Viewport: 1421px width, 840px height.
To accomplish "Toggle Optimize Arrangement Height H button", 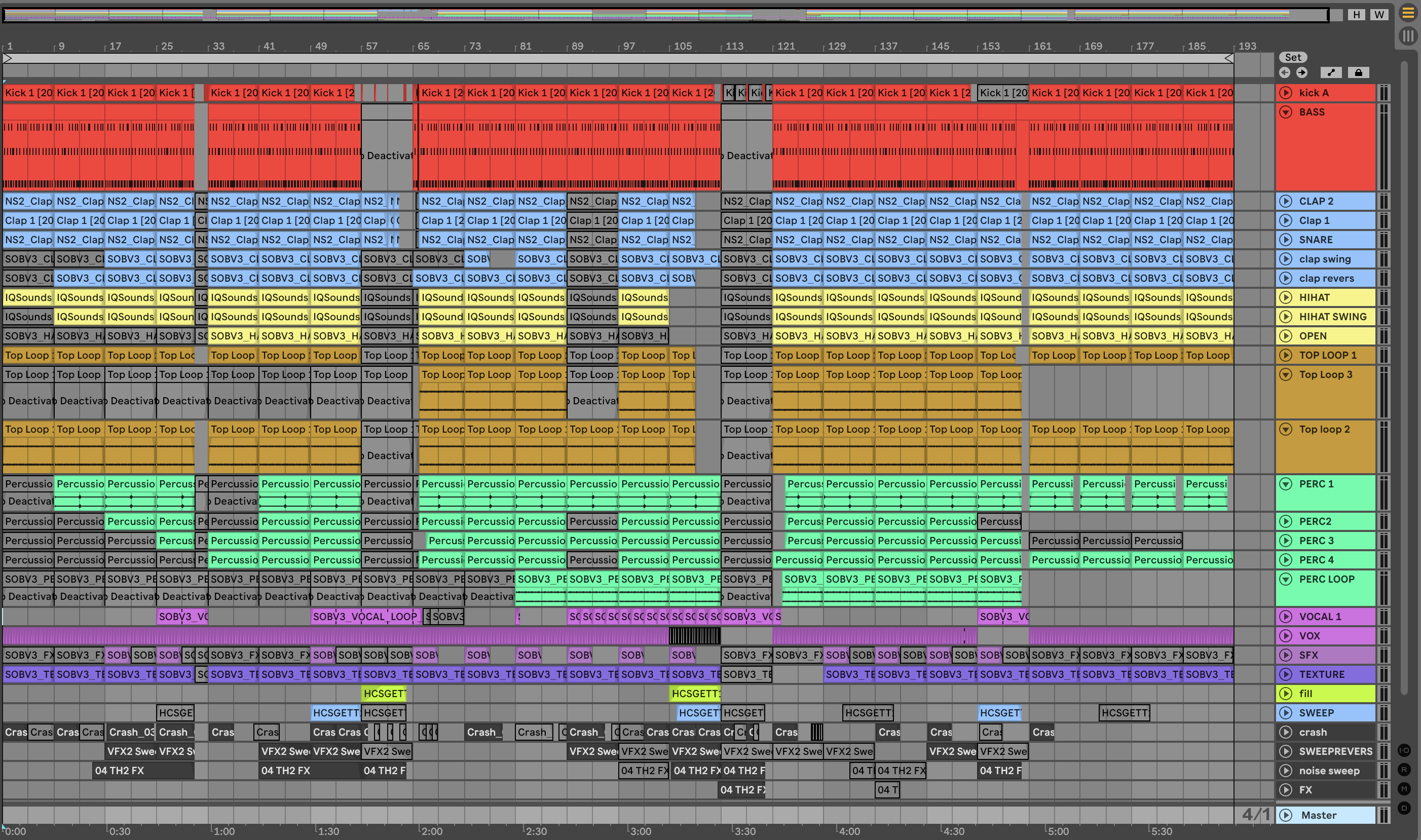I will click(x=1357, y=15).
